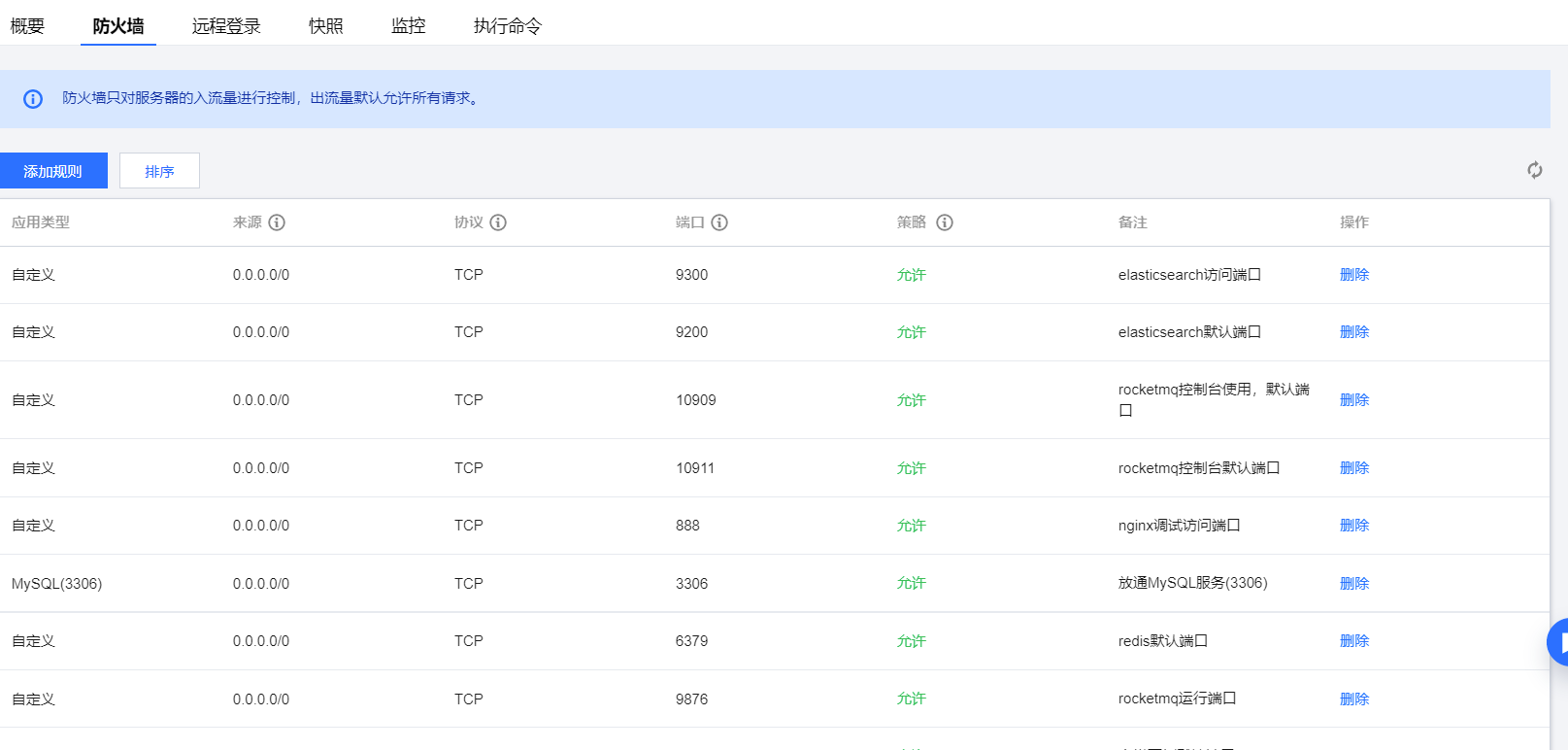Click the 添加规则 button
This screenshot has height=750, width=1568.
[x=53, y=171]
